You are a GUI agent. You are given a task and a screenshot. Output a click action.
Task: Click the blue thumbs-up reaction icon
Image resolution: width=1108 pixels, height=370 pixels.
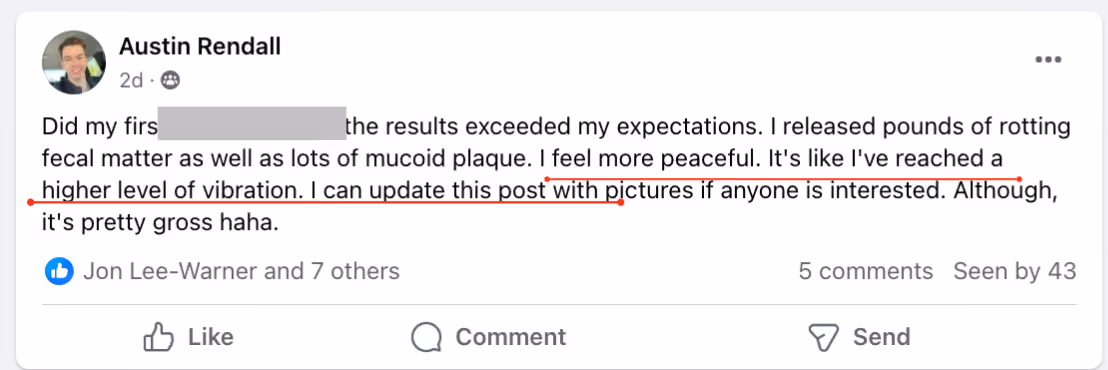coord(59,271)
